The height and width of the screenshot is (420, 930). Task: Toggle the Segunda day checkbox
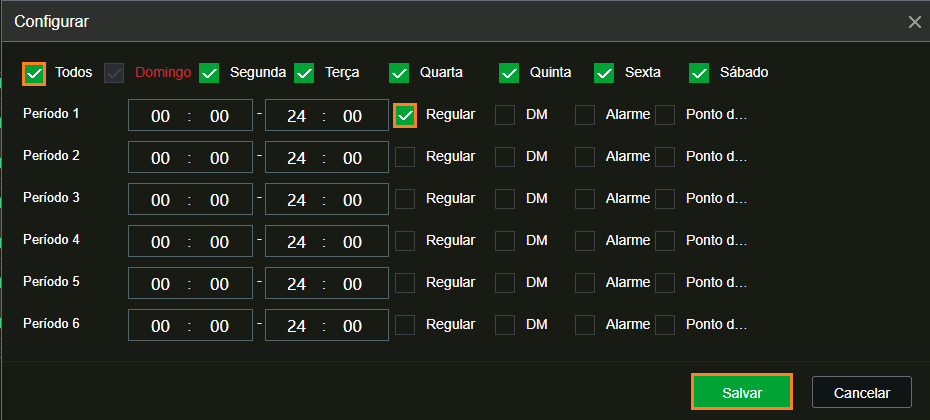click(209, 74)
